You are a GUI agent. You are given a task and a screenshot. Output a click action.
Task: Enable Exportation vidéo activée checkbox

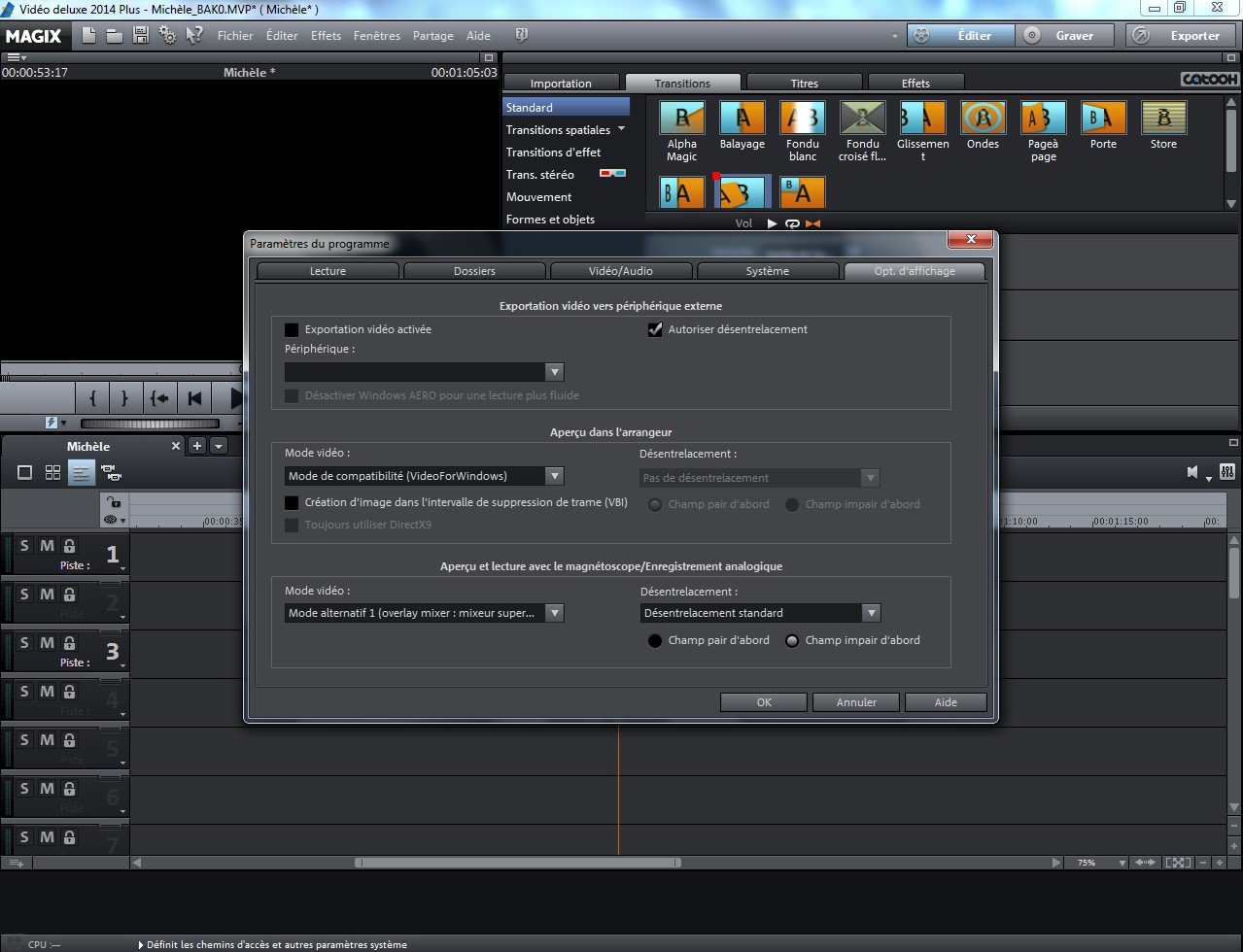292,329
